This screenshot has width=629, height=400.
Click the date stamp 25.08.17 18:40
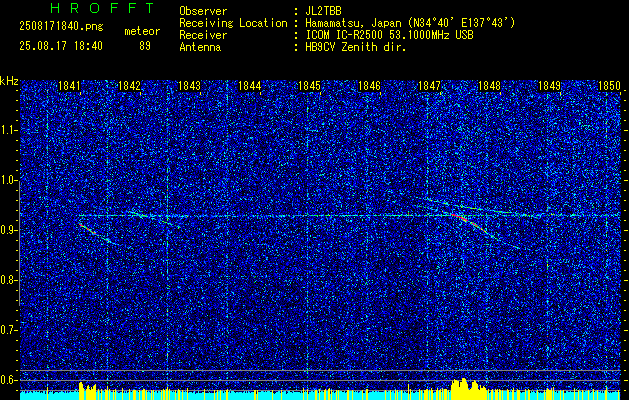click(61, 46)
